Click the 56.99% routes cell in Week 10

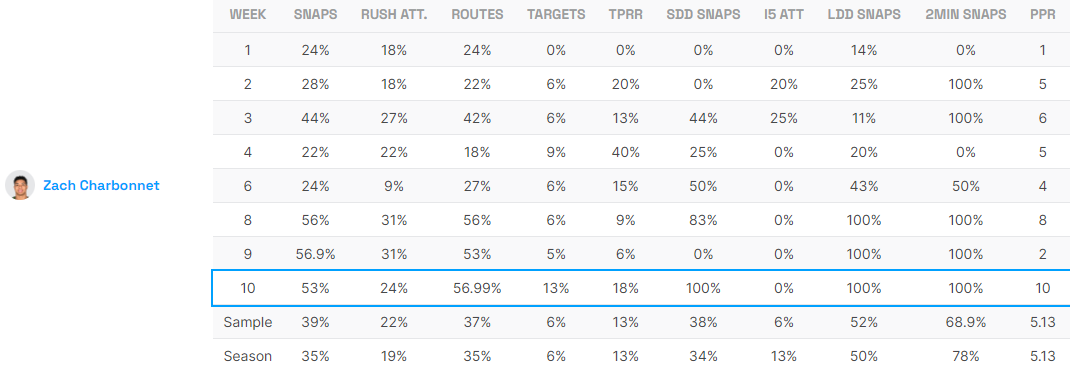[477, 288]
